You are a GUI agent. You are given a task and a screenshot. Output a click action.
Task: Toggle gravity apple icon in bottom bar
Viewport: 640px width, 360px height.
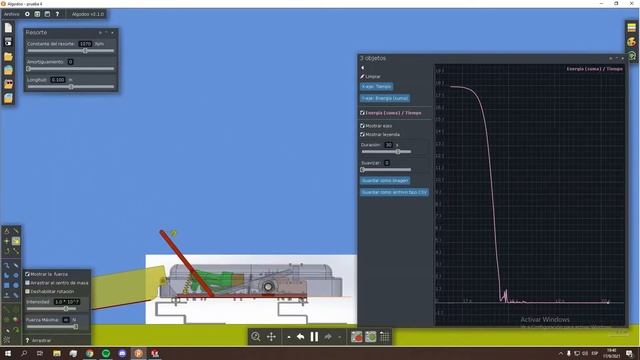(357, 337)
